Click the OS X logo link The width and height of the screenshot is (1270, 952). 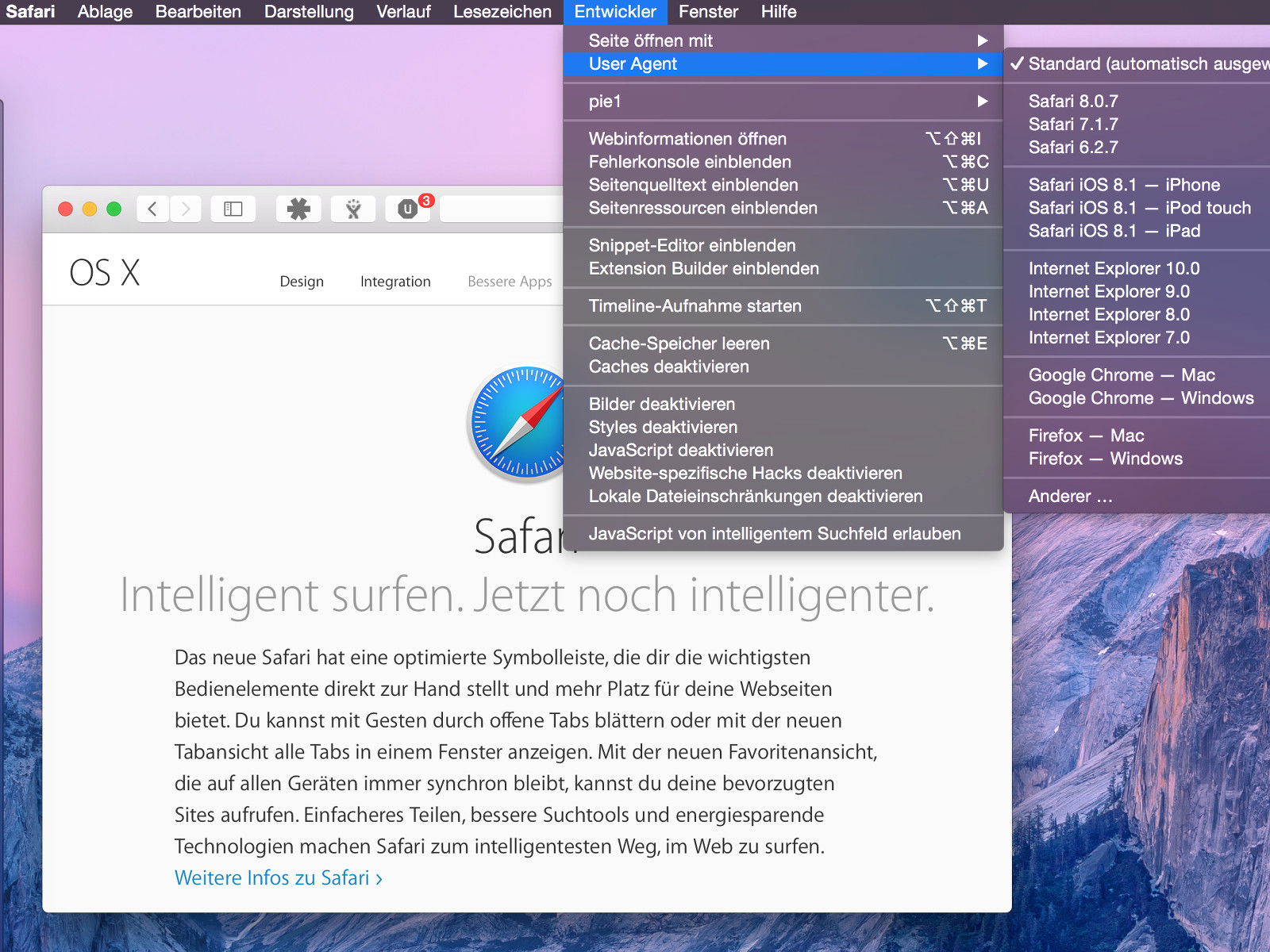(105, 273)
